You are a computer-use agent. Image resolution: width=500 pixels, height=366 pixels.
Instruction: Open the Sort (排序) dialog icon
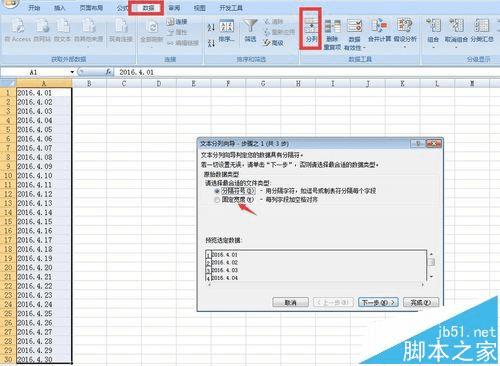click(226, 26)
